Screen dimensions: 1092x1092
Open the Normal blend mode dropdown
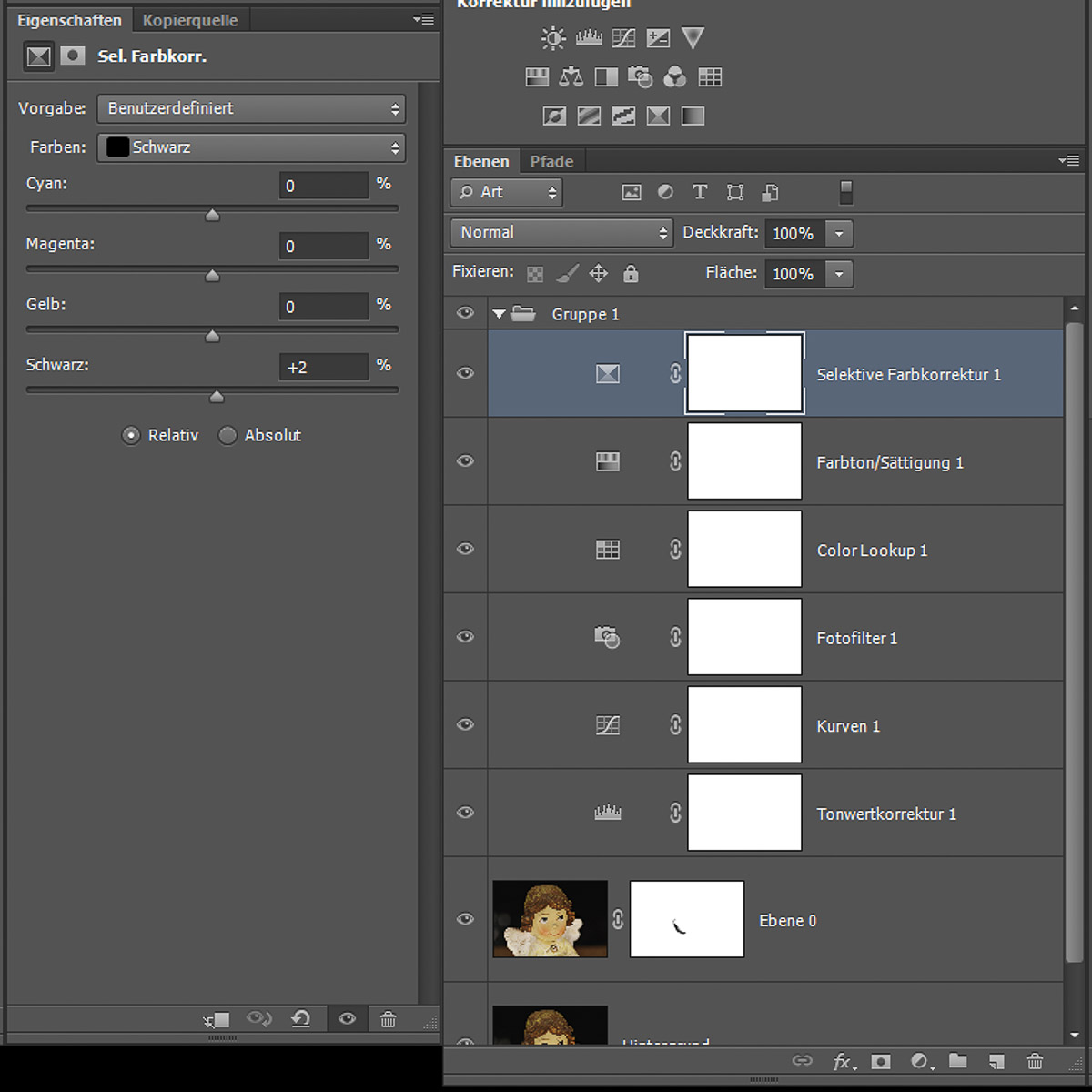(x=561, y=233)
